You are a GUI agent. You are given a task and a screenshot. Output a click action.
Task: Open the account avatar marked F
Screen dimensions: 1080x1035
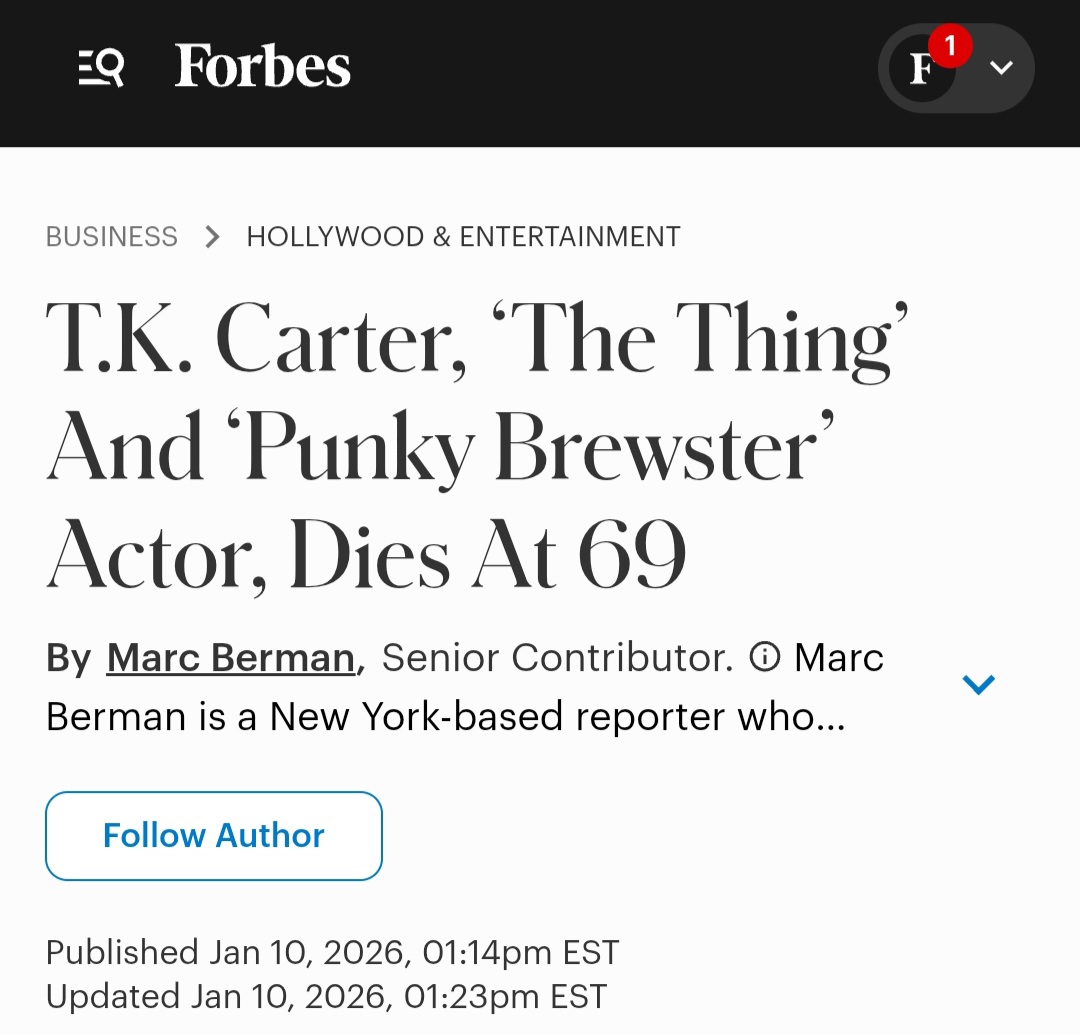tap(920, 69)
